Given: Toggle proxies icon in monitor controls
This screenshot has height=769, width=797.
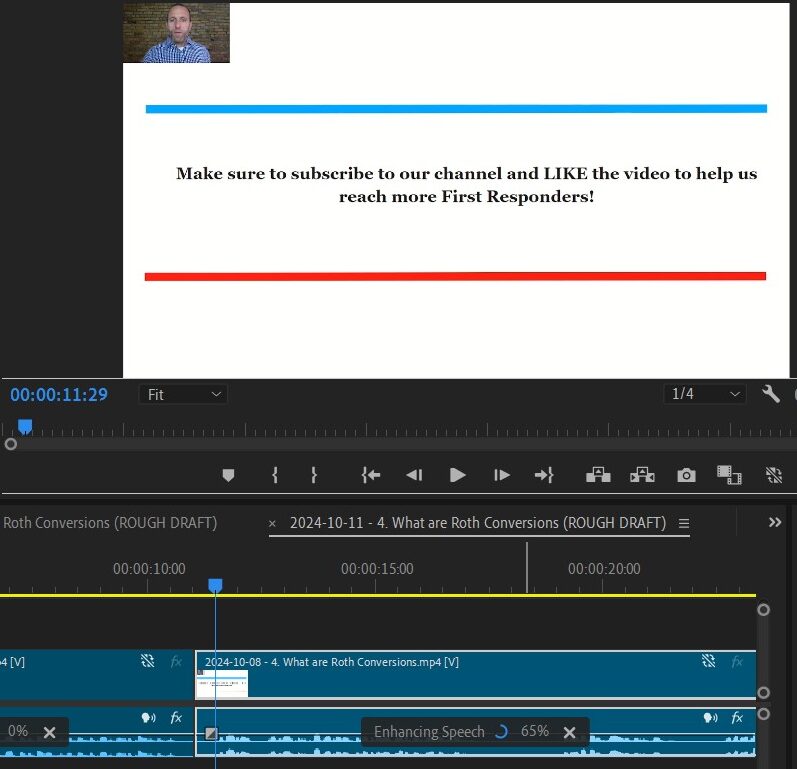Looking at the screenshot, I should (x=774, y=475).
